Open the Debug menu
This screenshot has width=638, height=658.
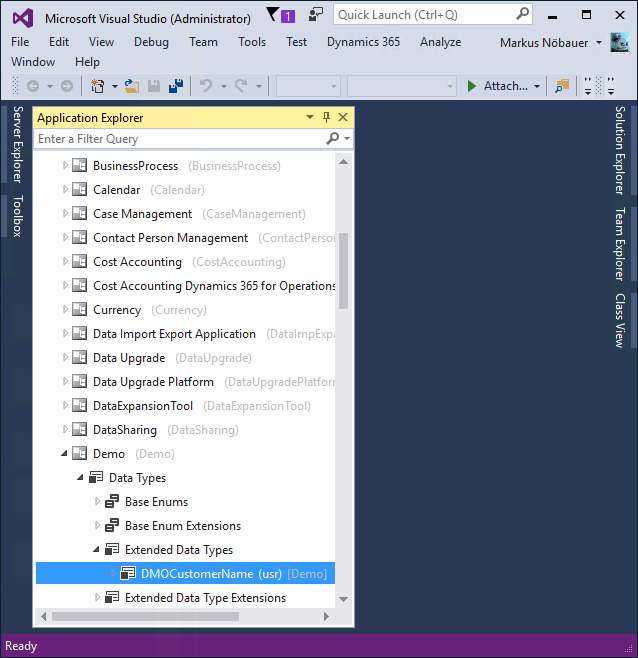(x=151, y=42)
